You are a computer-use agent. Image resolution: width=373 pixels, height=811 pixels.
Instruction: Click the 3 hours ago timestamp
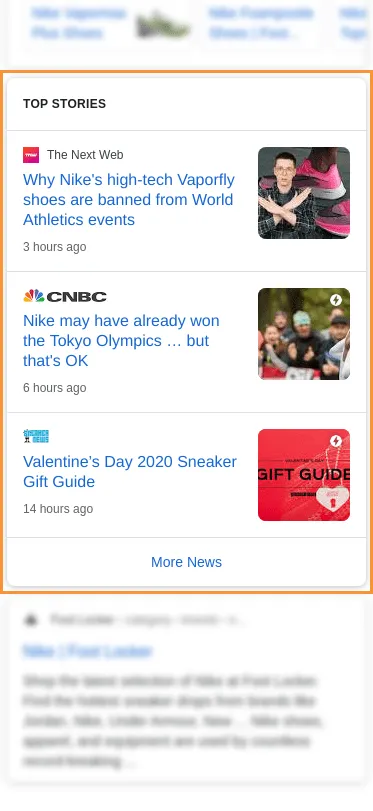click(x=55, y=247)
